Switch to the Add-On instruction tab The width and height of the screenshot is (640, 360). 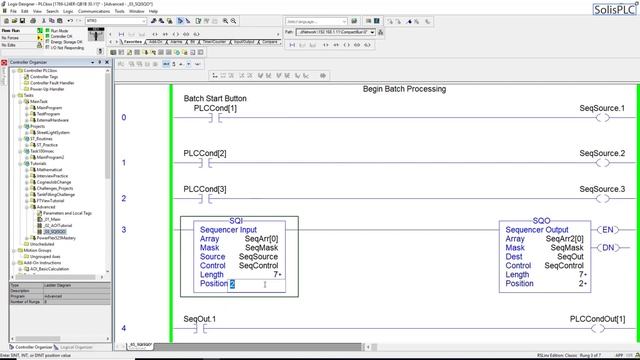tap(156, 42)
